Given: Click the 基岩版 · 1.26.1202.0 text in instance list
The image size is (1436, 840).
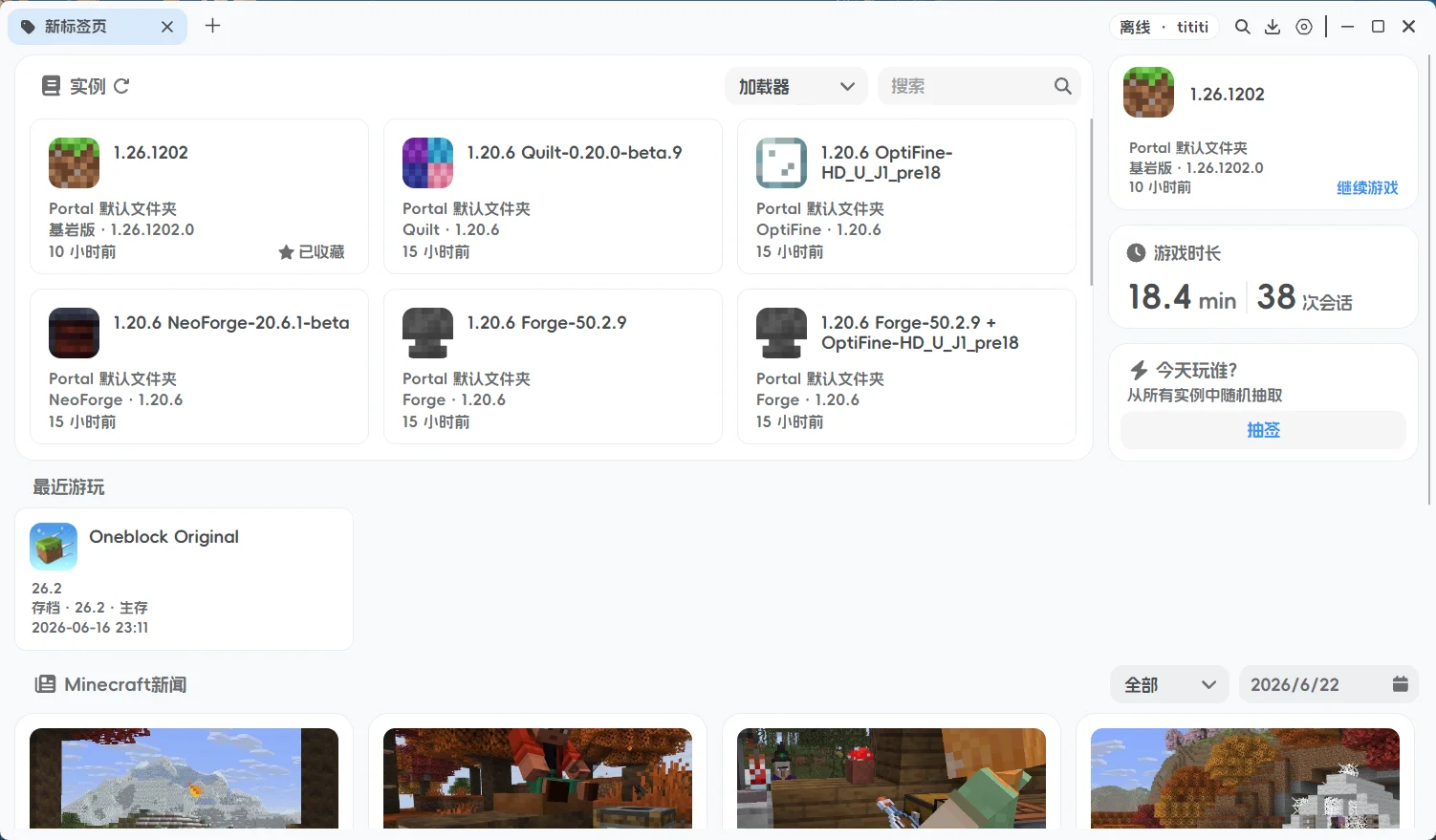Looking at the screenshot, I should 121,230.
